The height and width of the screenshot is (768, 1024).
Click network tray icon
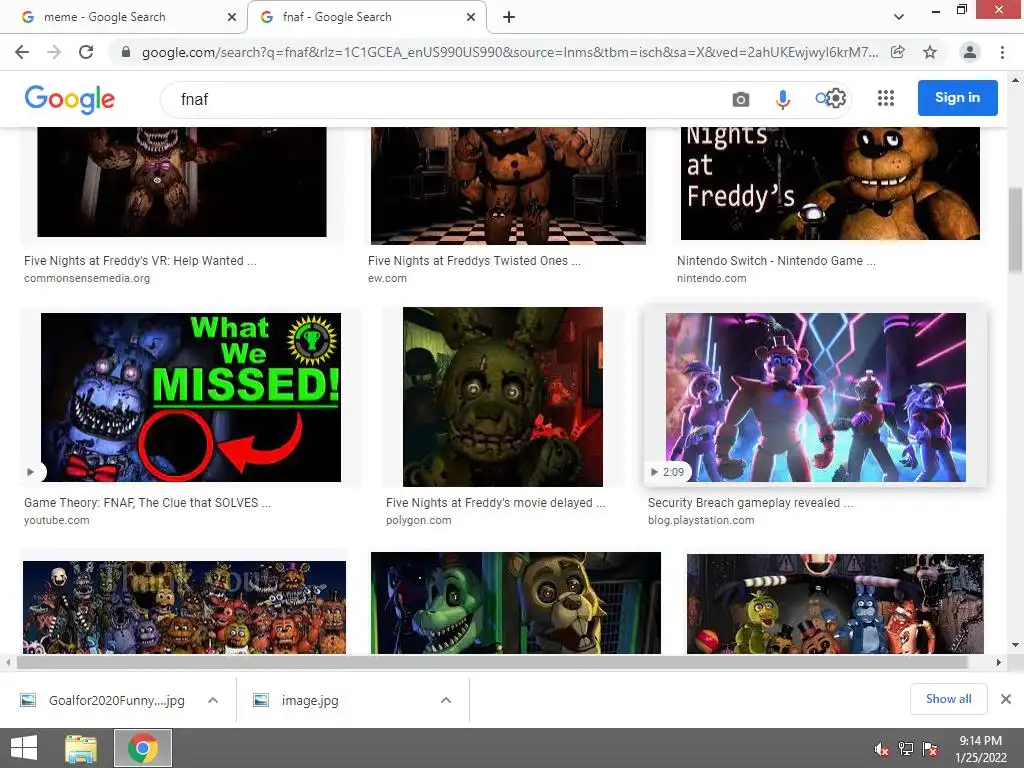[906, 749]
